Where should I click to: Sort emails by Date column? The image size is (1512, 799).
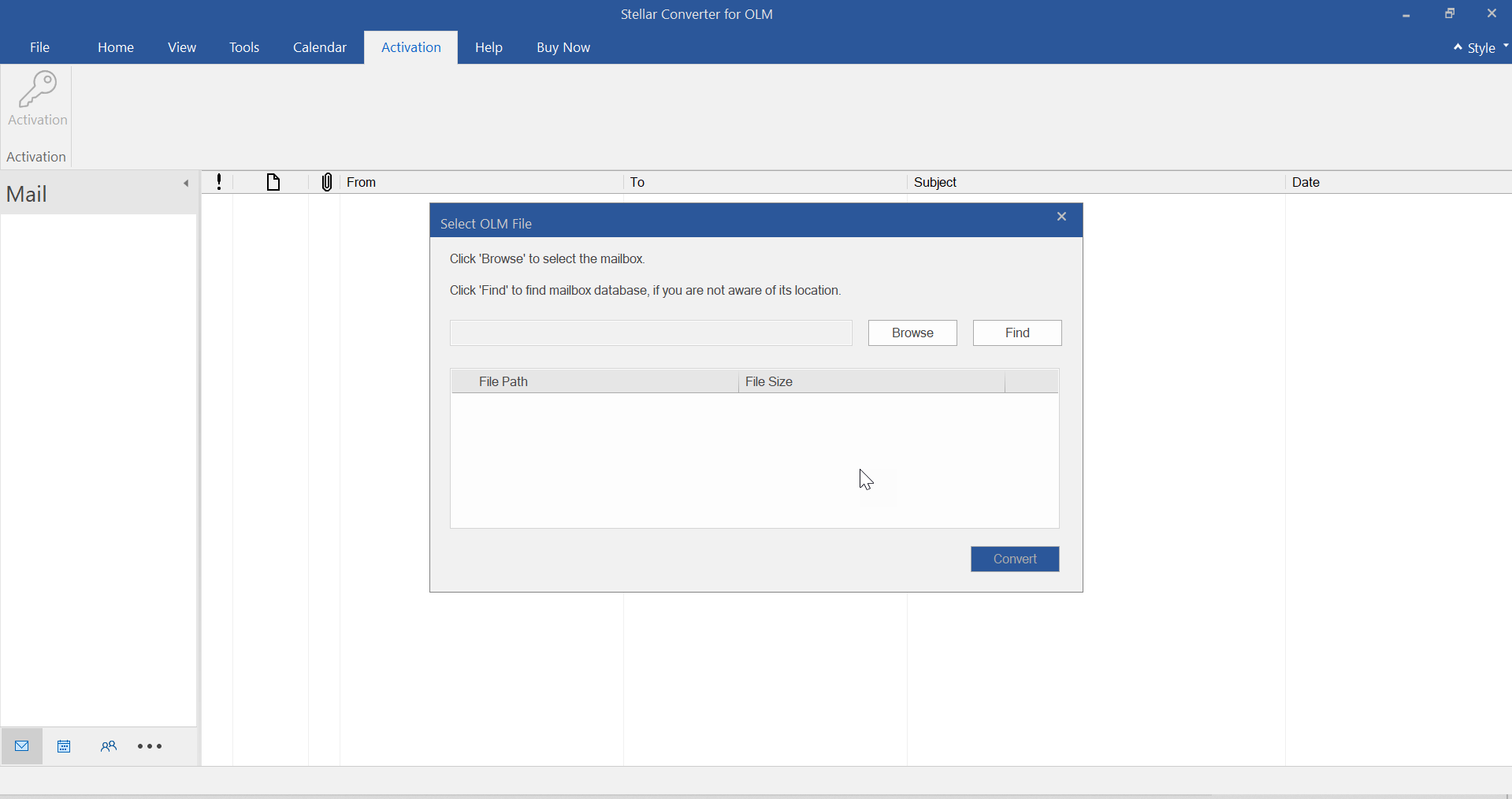tap(1399, 182)
